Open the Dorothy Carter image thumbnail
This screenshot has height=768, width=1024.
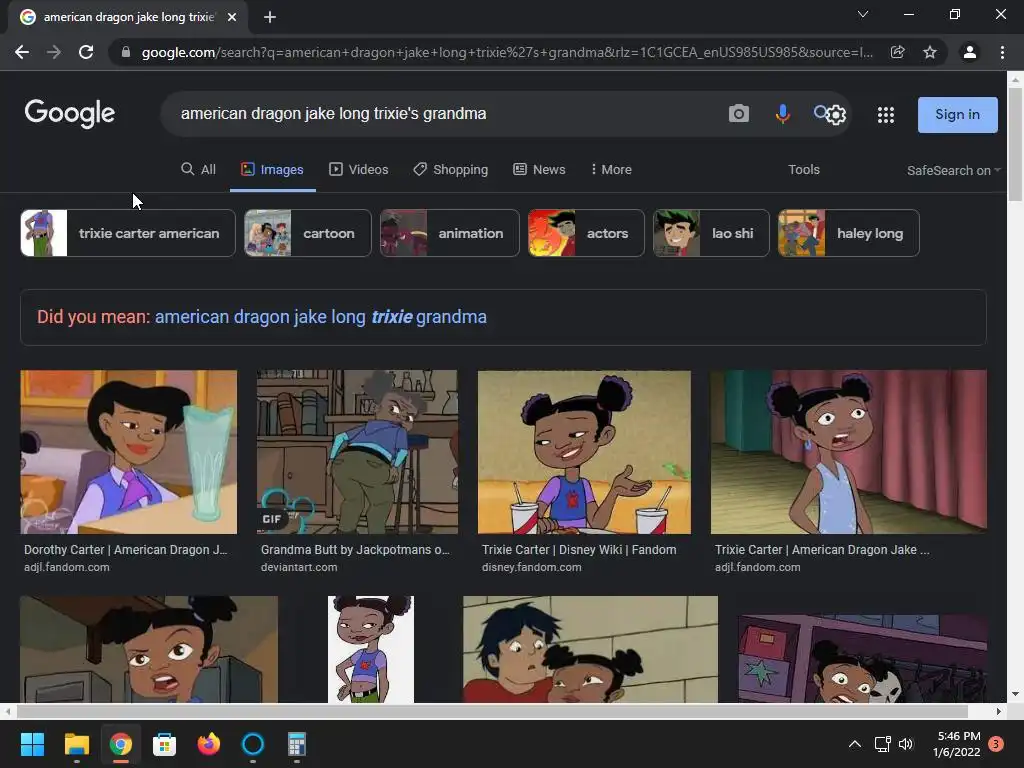(x=129, y=452)
